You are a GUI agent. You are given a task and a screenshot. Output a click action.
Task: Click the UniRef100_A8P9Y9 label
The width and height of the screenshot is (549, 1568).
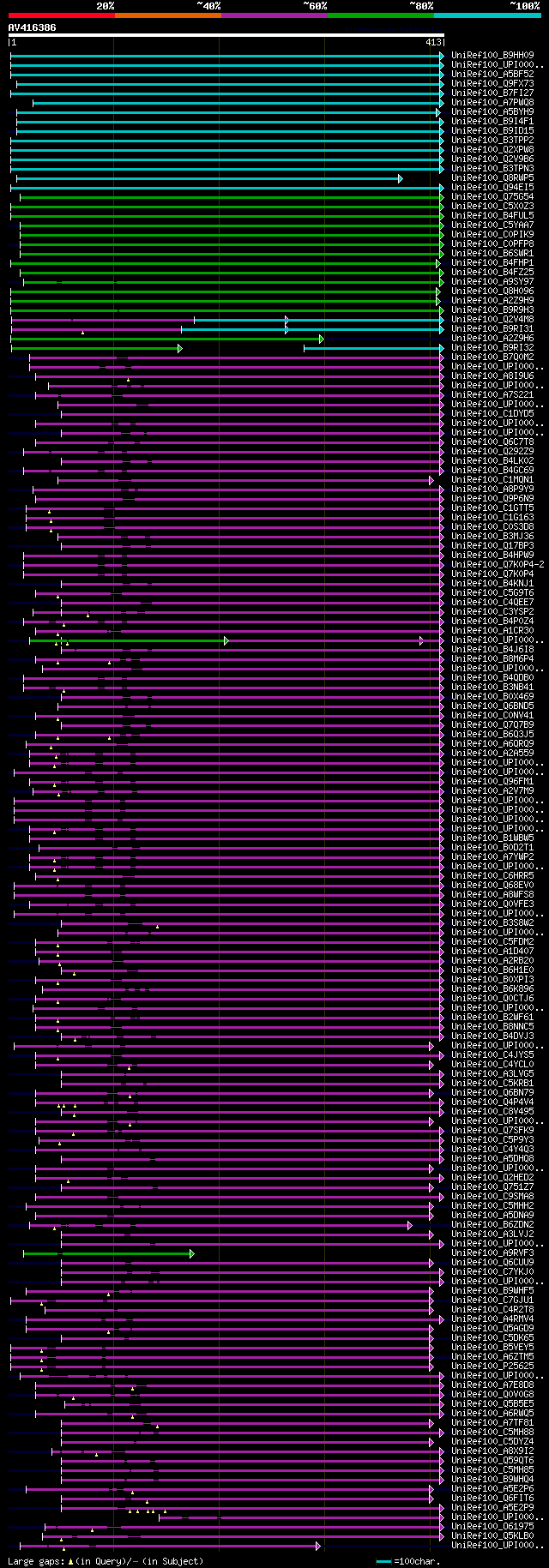click(492, 490)
